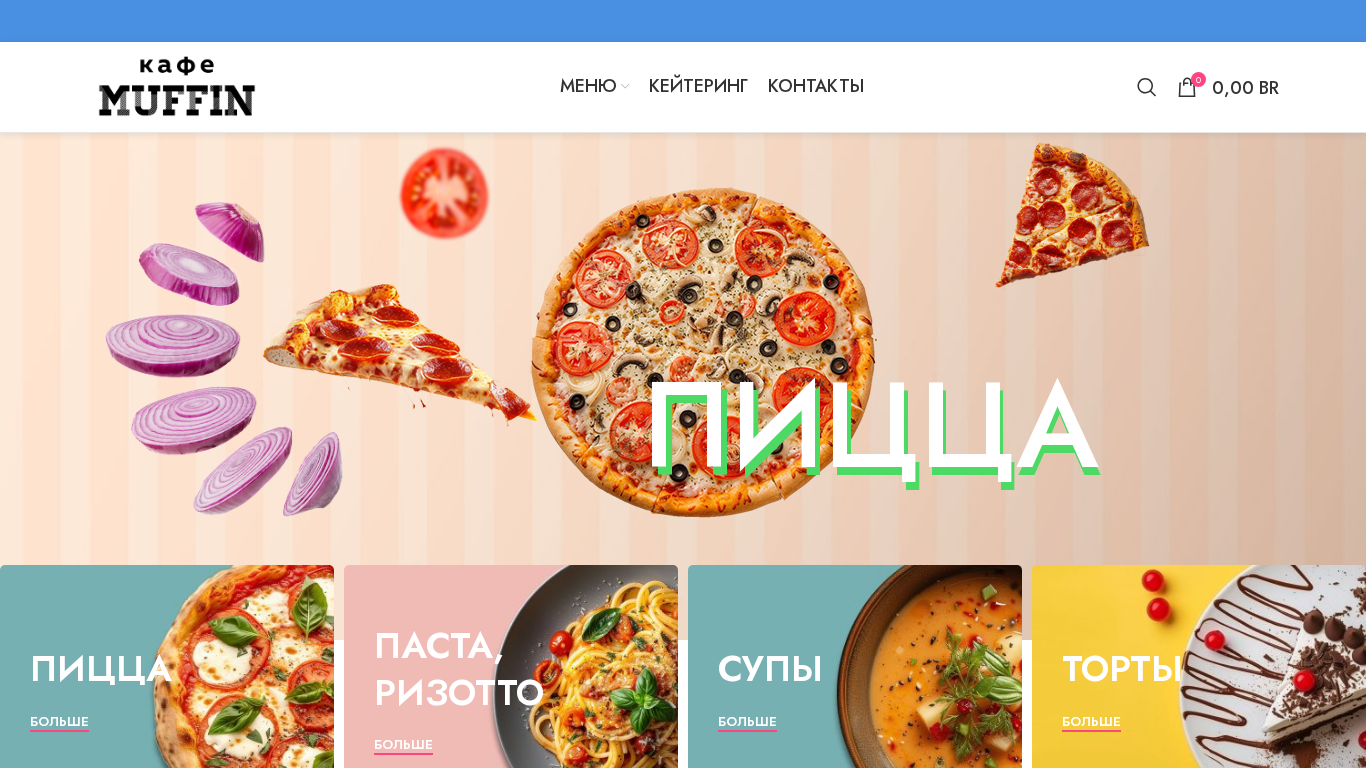Screen dimensions: 1366x768
Task: Open the shopping bag cart icon
Action: pyautogui.click(x=1187, y=88)
